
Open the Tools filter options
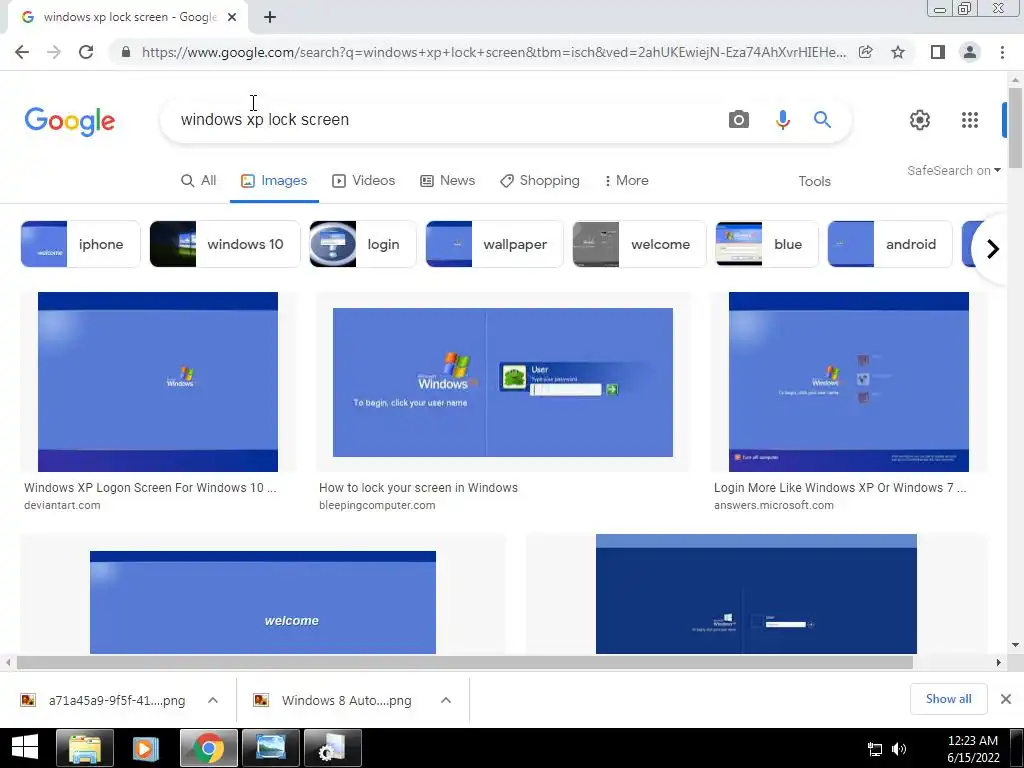point(814,182)
